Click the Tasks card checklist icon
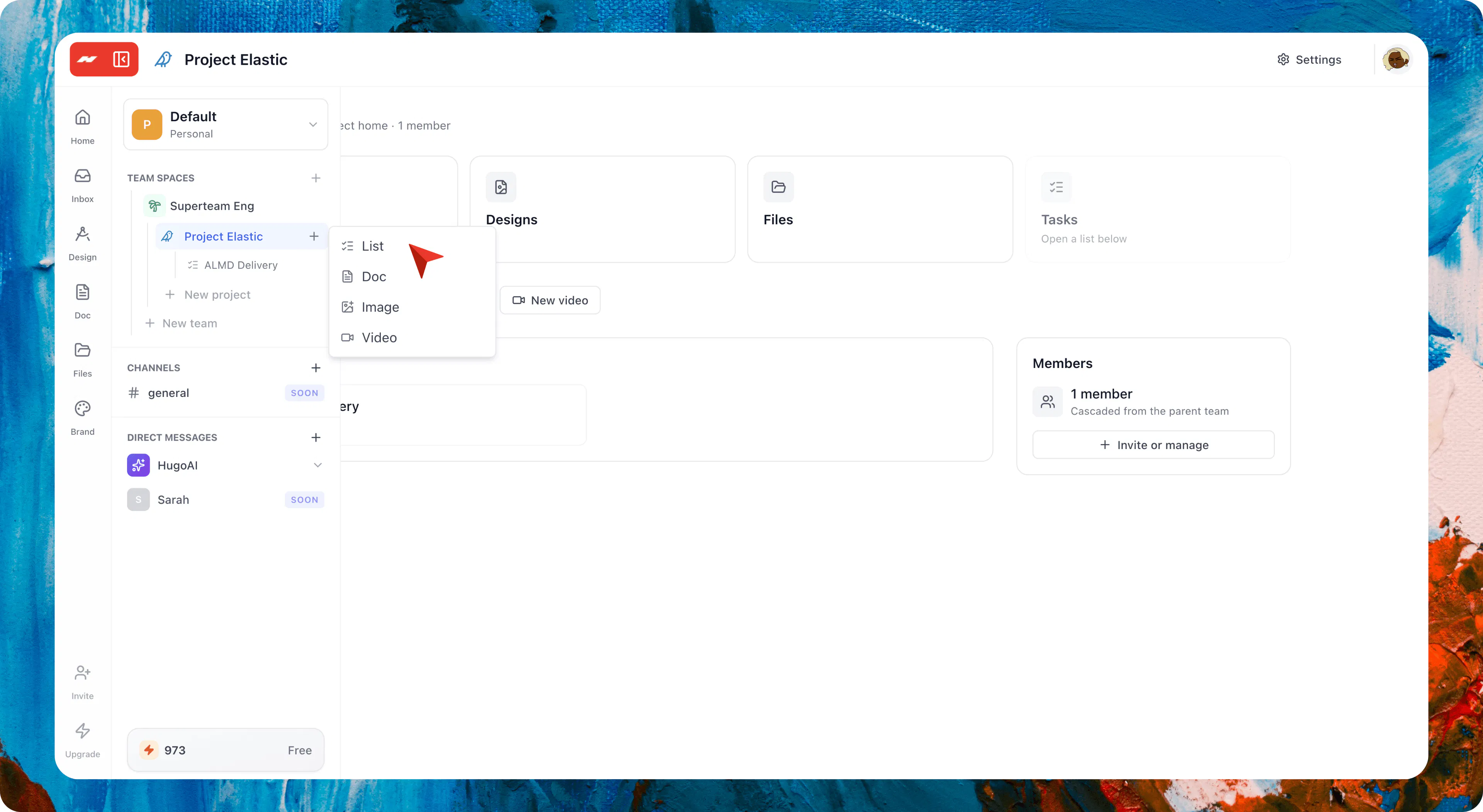1483x812 pixels. [1056, 187]
